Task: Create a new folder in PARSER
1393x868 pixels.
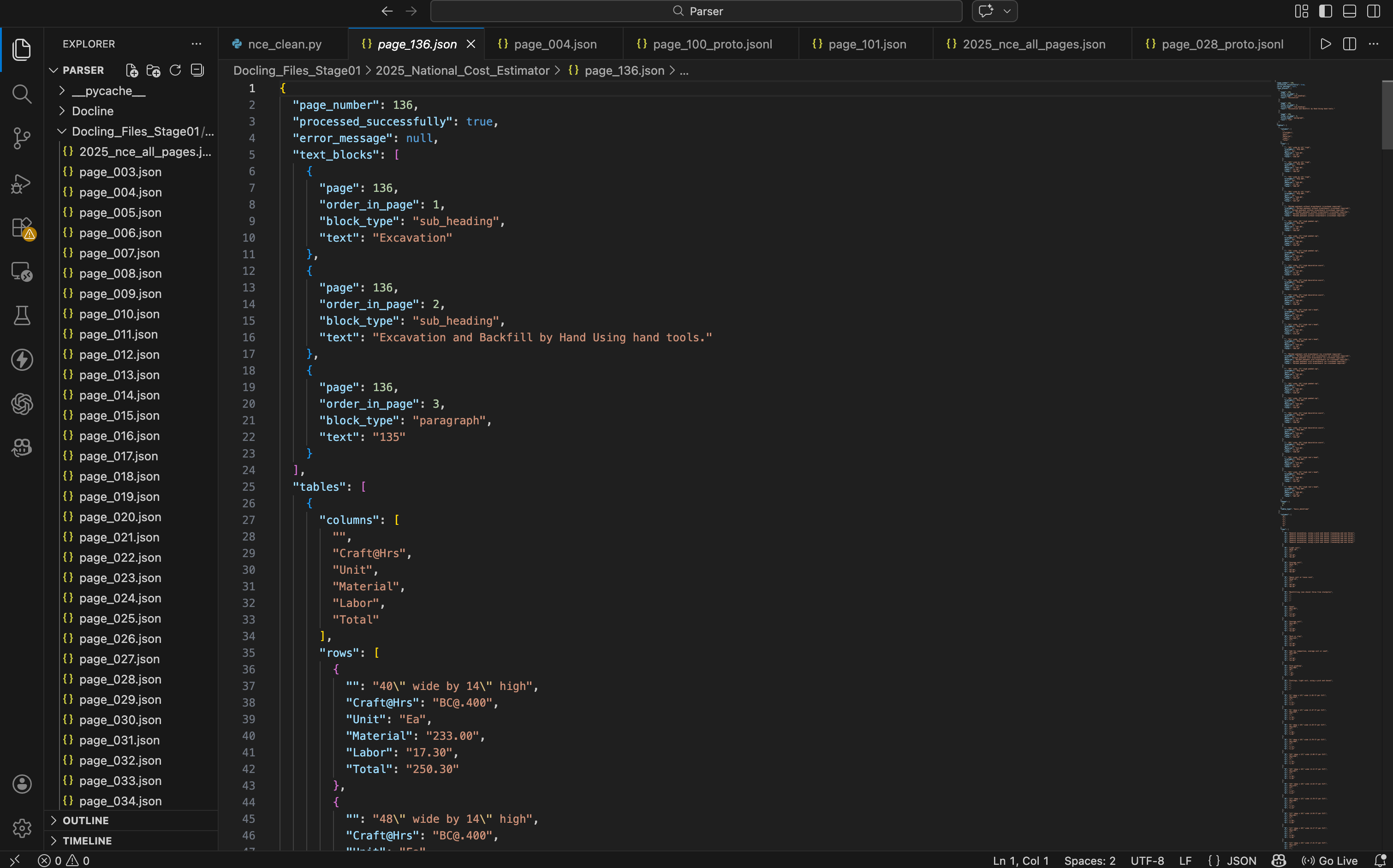Action: pyautogui.click(x=153, y=71)
